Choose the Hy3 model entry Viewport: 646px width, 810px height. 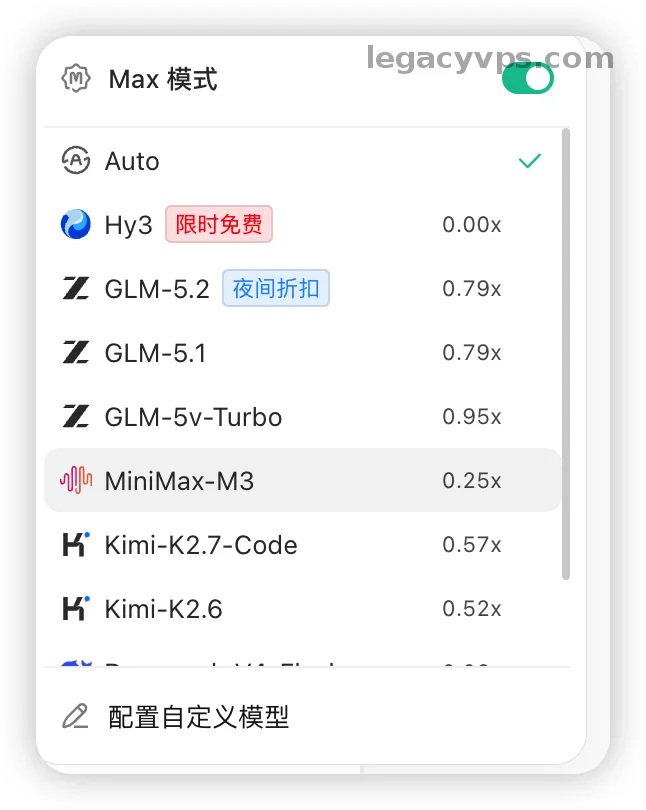pyautogui.click(x=303, y=224)
